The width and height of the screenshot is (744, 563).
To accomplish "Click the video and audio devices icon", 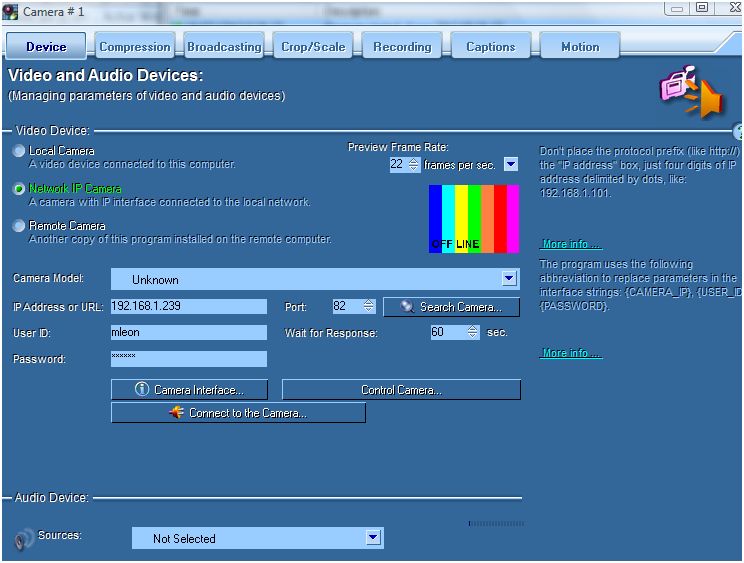I will pos(691,92).
